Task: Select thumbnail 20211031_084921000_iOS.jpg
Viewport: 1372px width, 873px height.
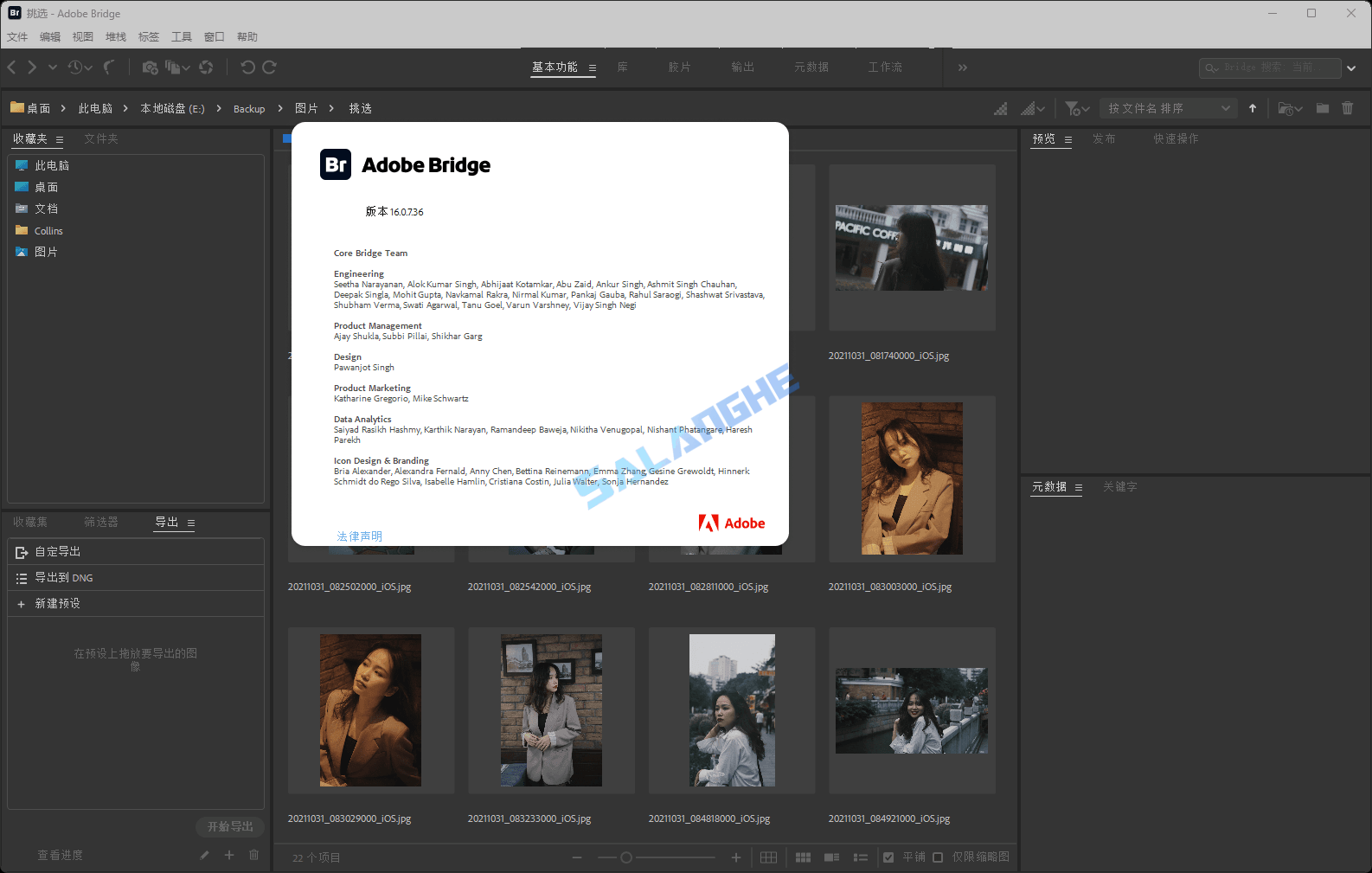Action: [x=912, y=710]
